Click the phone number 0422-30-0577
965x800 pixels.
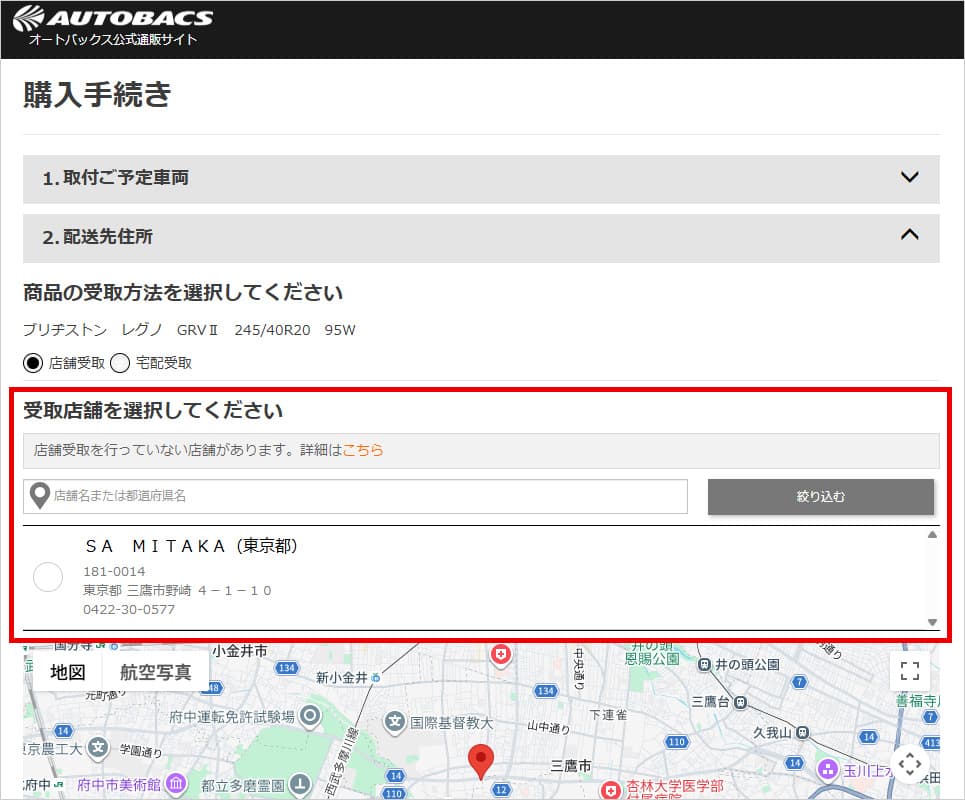[129, 609]
